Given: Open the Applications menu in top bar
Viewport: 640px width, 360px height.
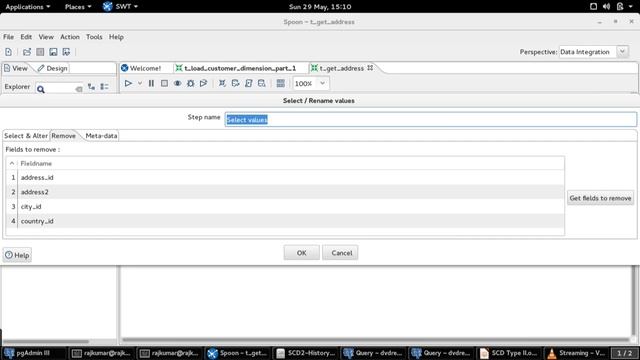Looking at the screenshot, I should pos(27,7).
